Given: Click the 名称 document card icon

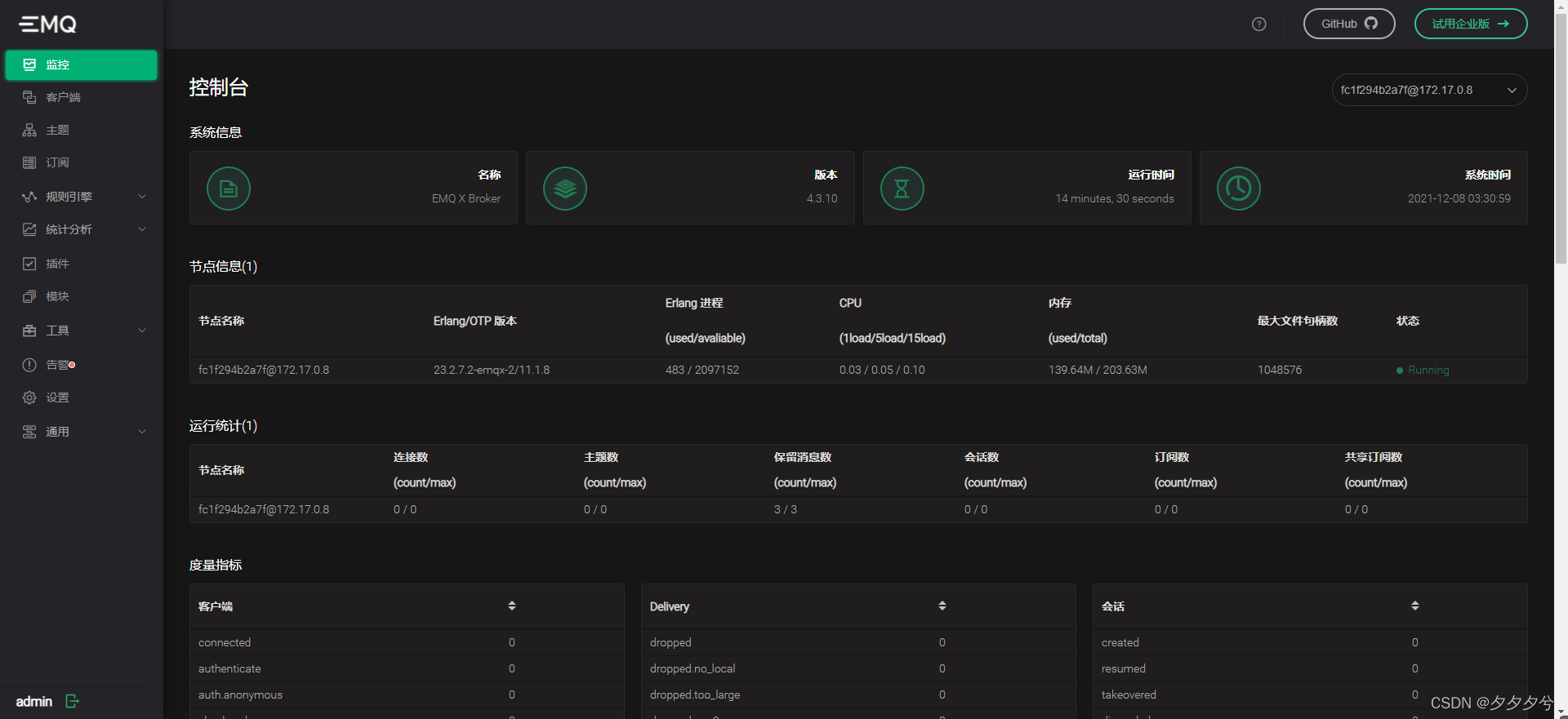Looking at the screenshot, I should 229,189.
